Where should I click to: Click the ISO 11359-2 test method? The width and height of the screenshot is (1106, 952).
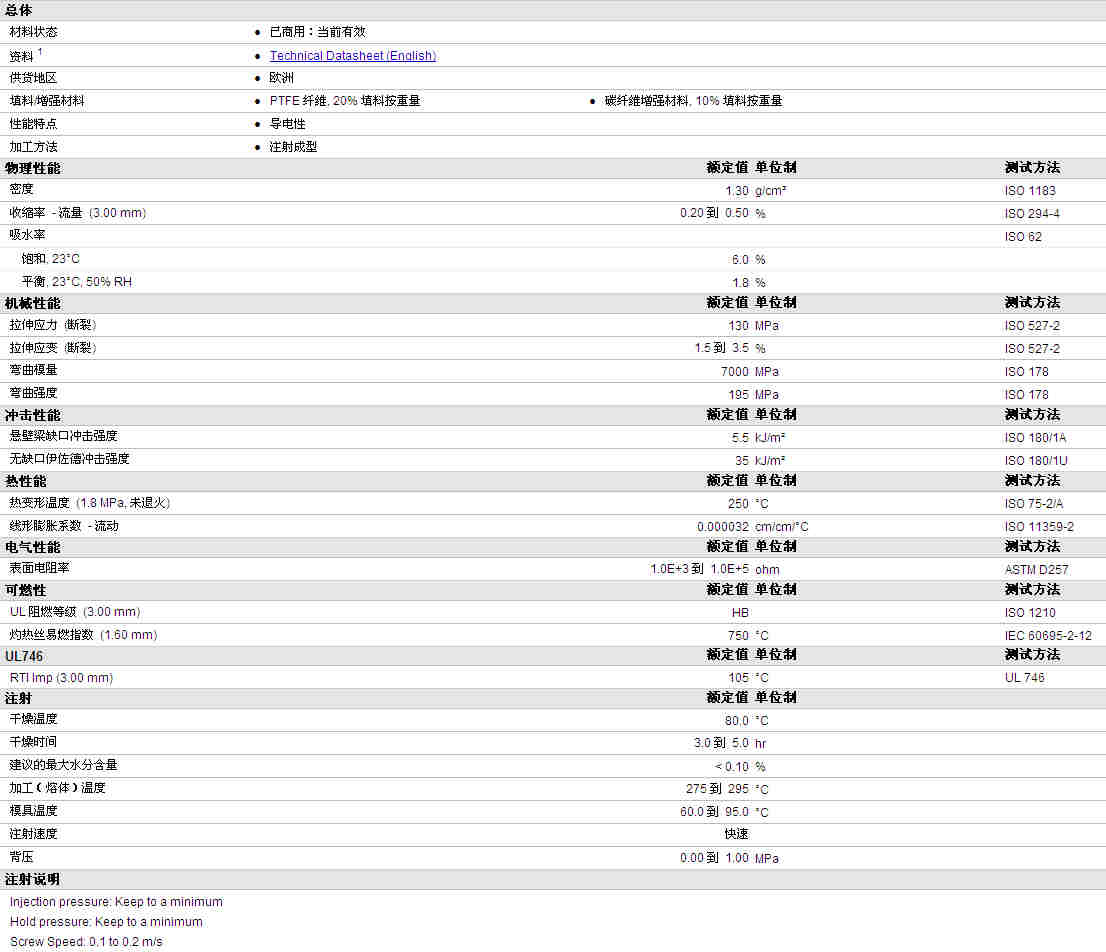[1039, 527]
